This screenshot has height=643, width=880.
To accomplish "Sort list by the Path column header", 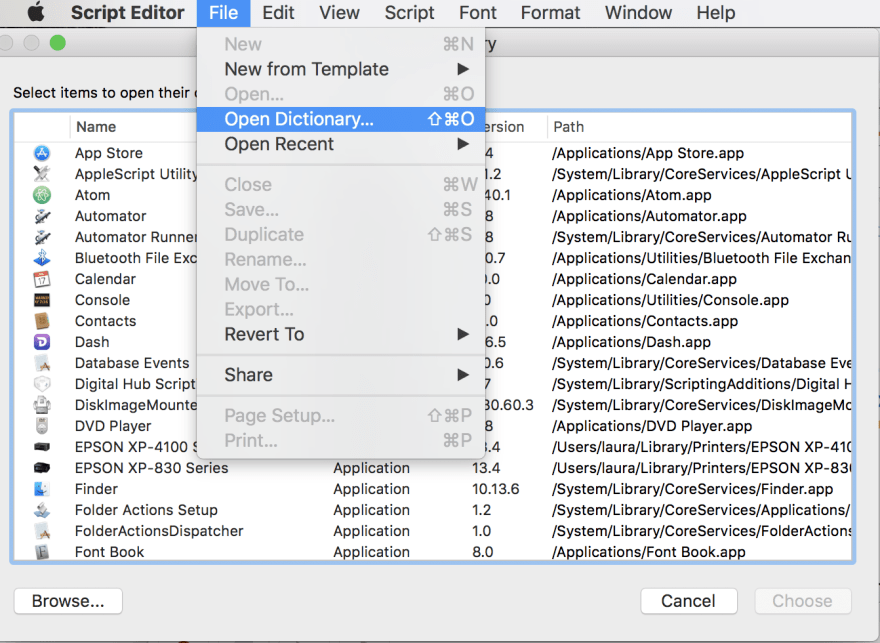I will coord(569,127).
